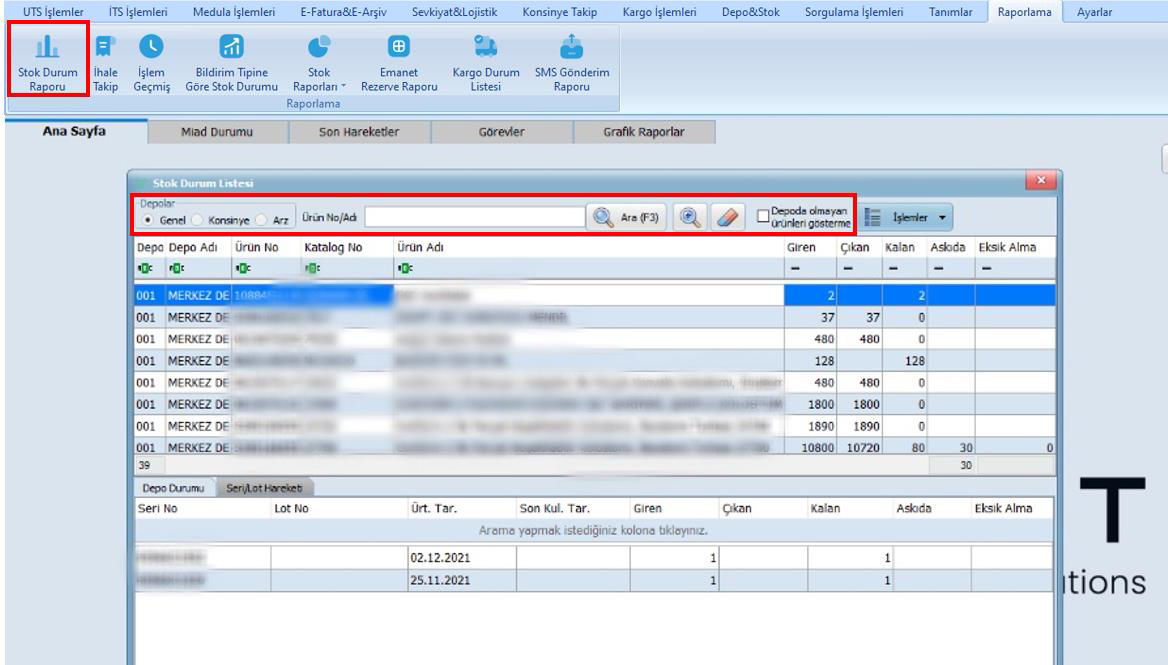Switch to the Miad Durumu tab
This screenshot has height=665, width=1168.
pos(217,131)
